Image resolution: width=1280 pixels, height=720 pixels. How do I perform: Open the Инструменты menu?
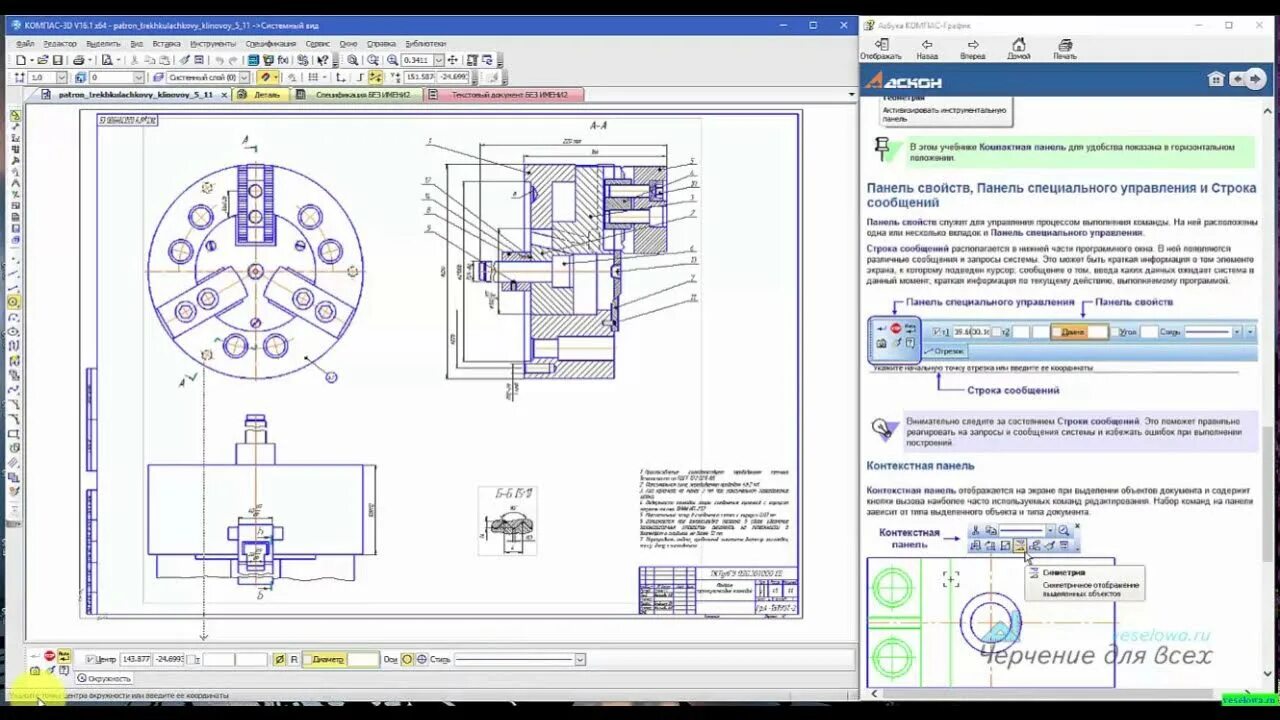click(x=213, y=44)
